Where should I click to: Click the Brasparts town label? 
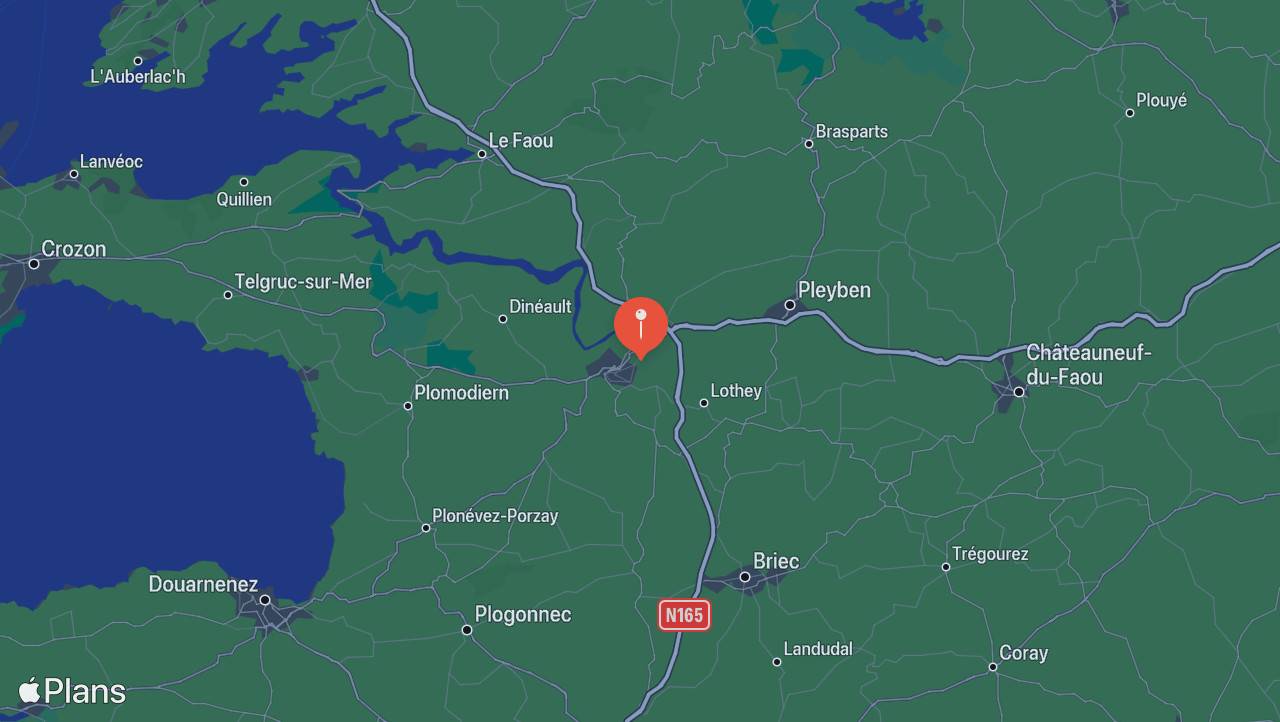(851, 131)
